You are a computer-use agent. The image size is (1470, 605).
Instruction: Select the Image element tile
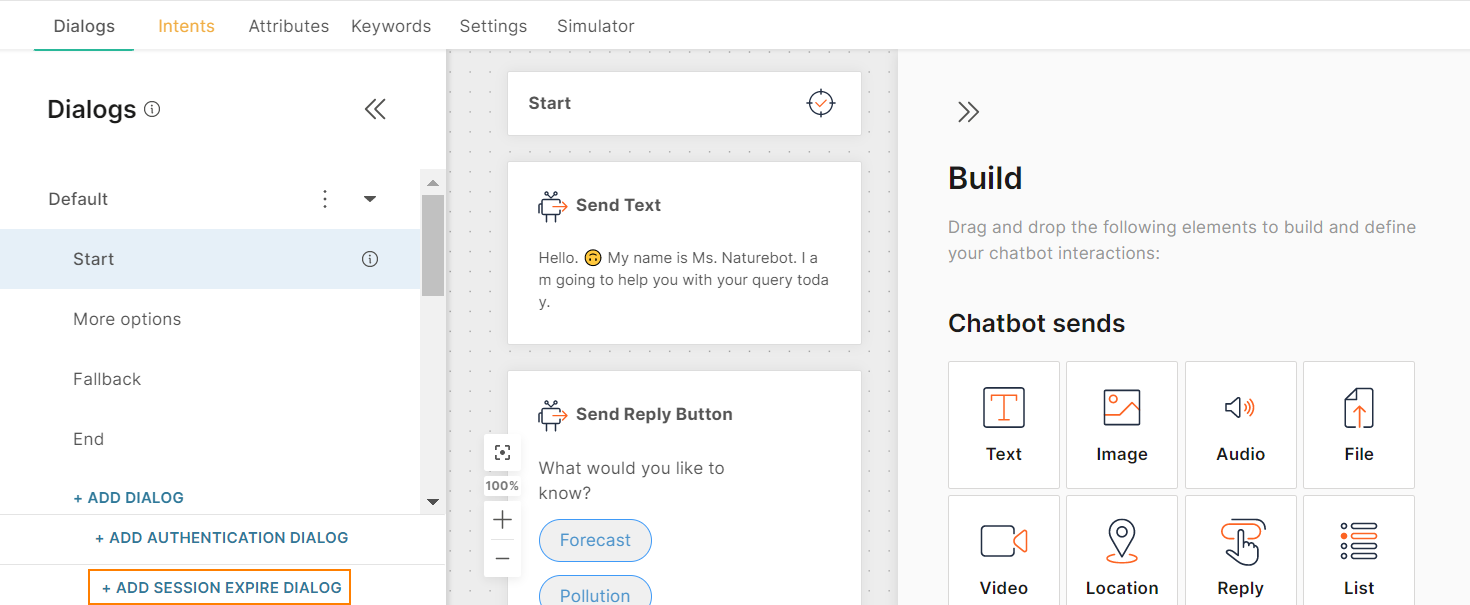click(x=1121, y=425)
